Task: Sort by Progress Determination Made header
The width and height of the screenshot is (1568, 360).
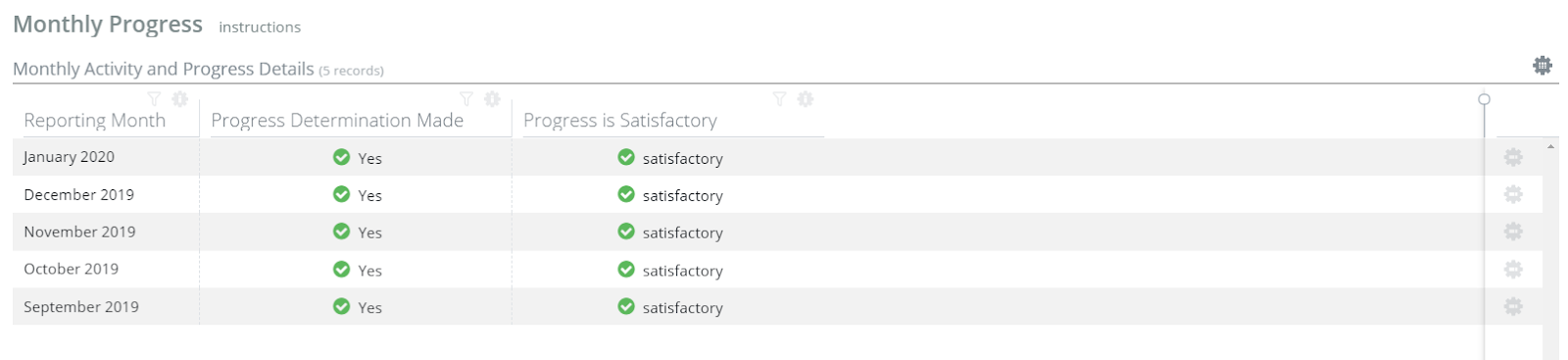Action: click(x=337, y=121)
